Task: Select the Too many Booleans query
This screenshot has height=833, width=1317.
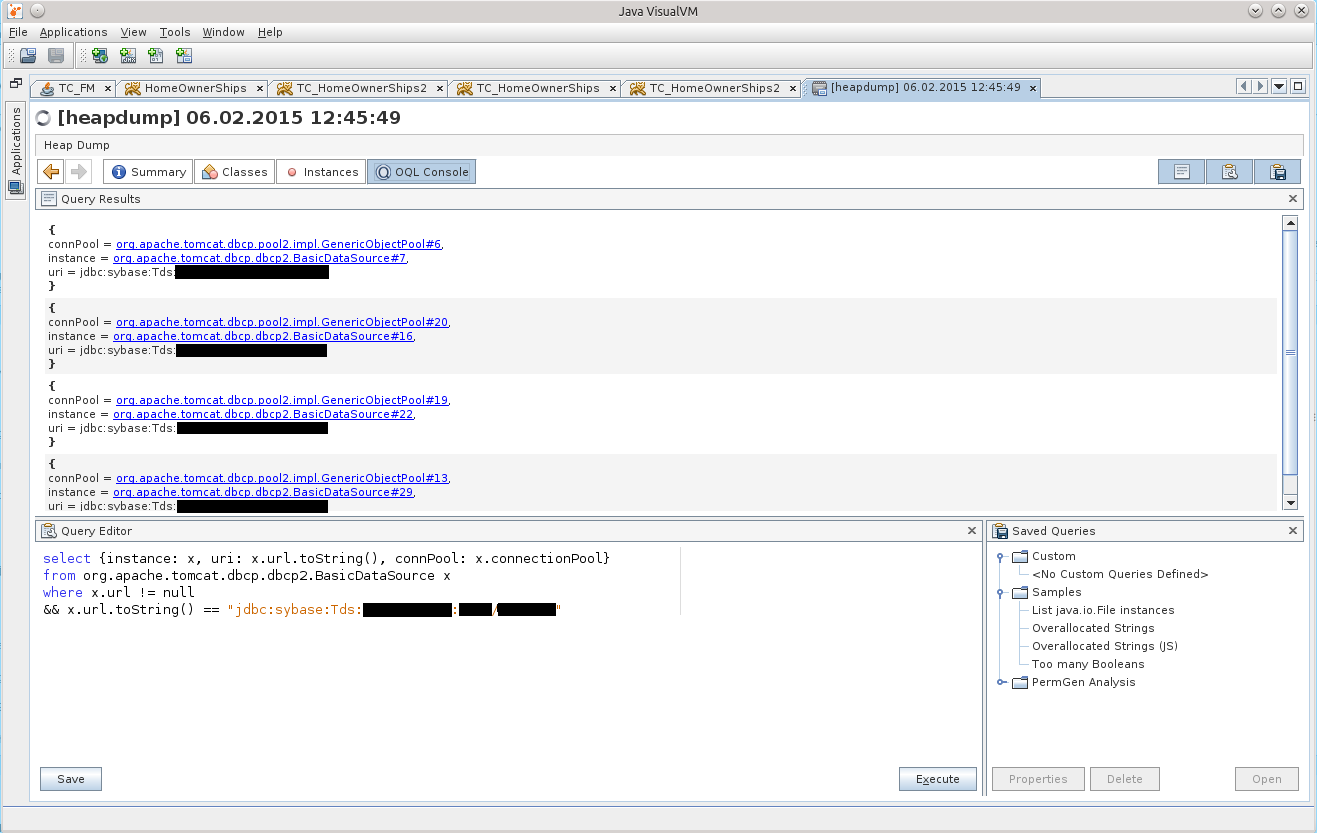Action: click(1088, 664)
